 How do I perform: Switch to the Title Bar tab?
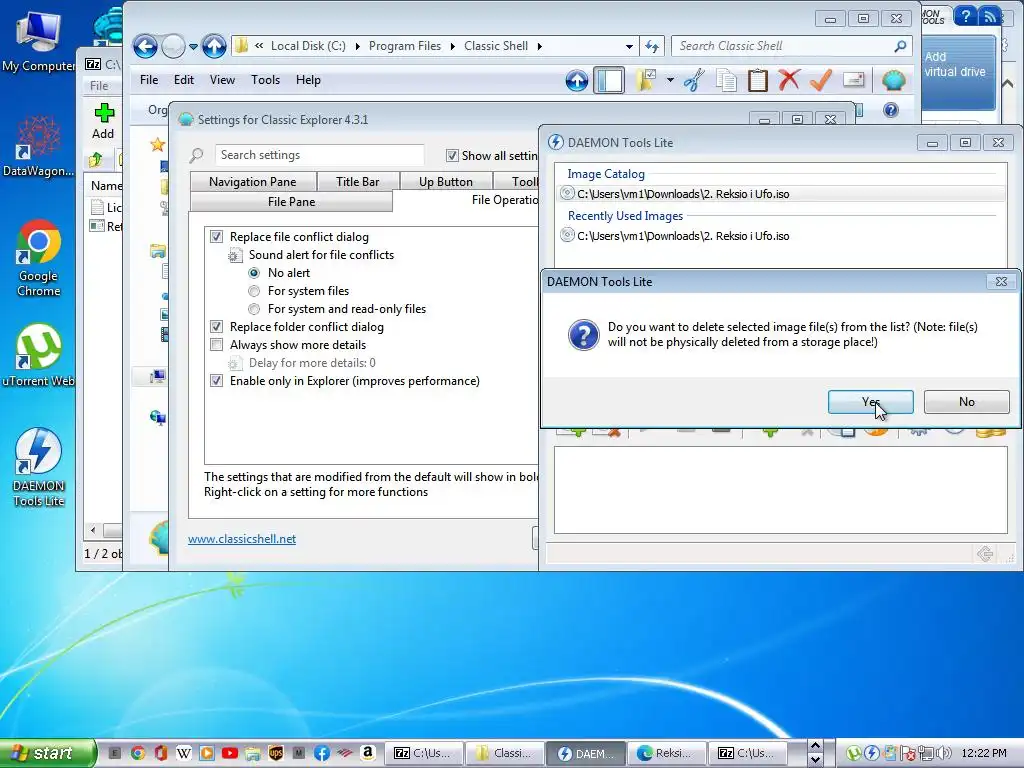357,182
